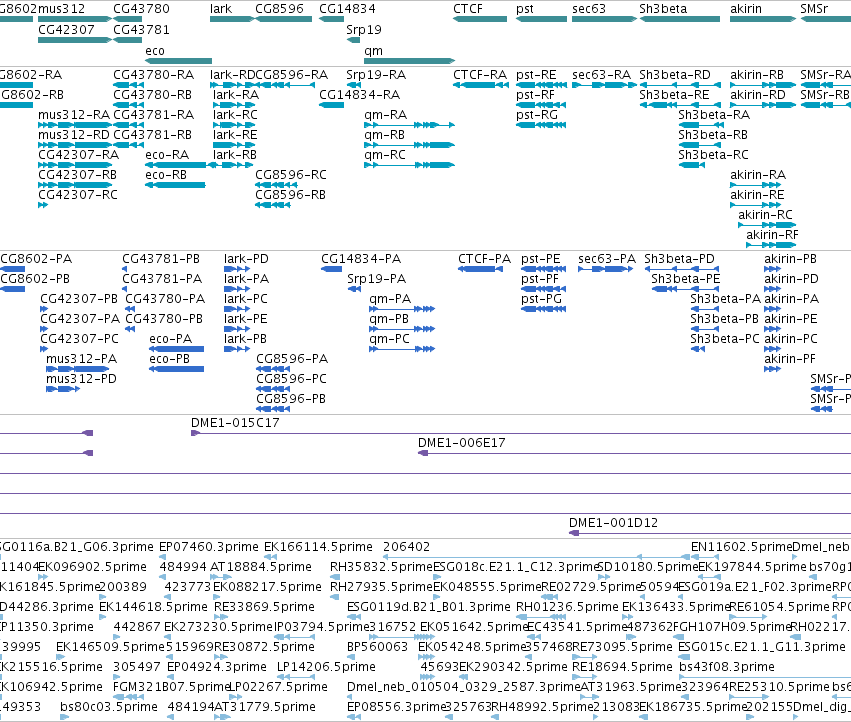Click the eco gene label
This screenshot has width=851, height=722.
click(x=155, y=50)
